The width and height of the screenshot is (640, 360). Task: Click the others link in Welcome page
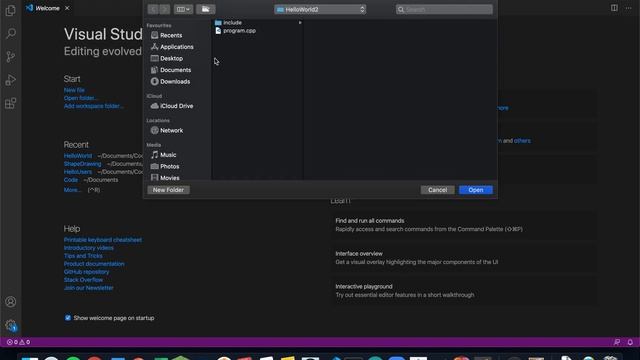522,141
